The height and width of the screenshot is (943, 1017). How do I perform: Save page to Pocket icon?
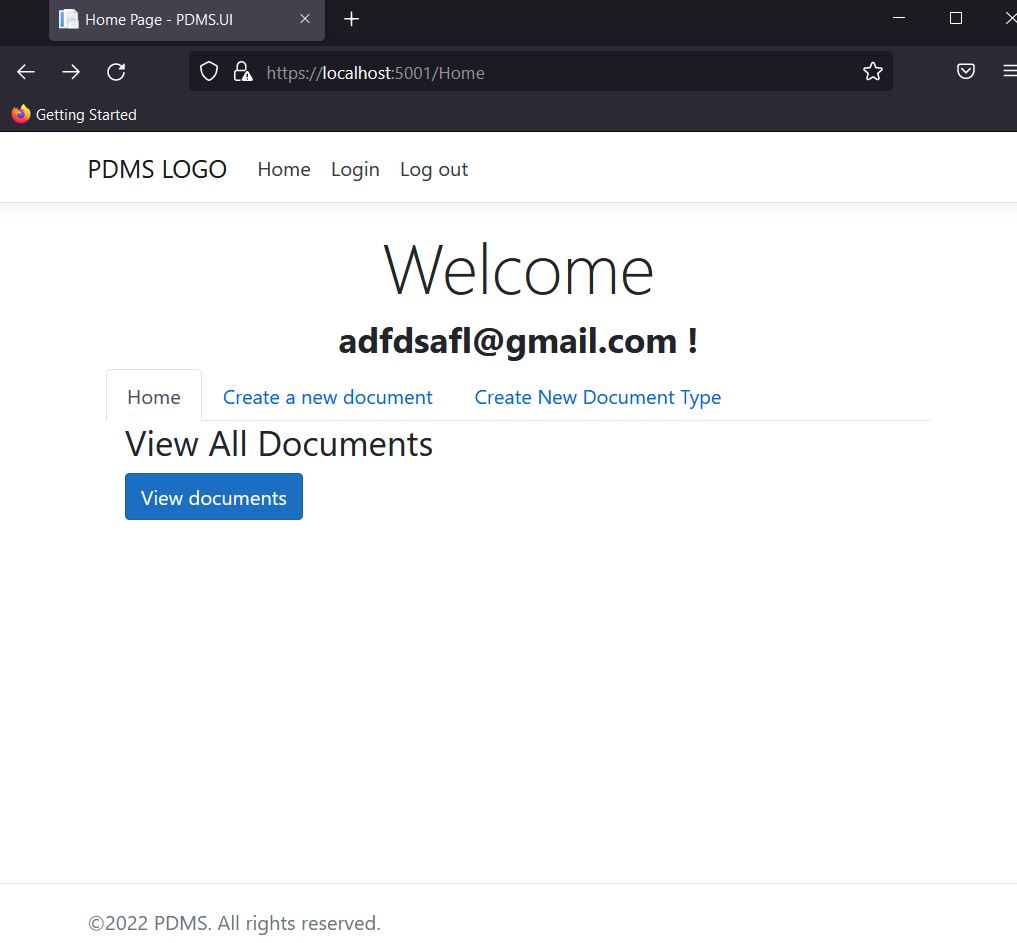[x=966, y=71]
